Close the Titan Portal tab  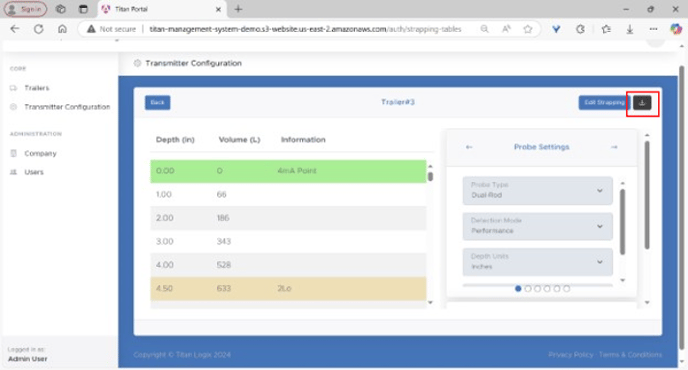218,9
